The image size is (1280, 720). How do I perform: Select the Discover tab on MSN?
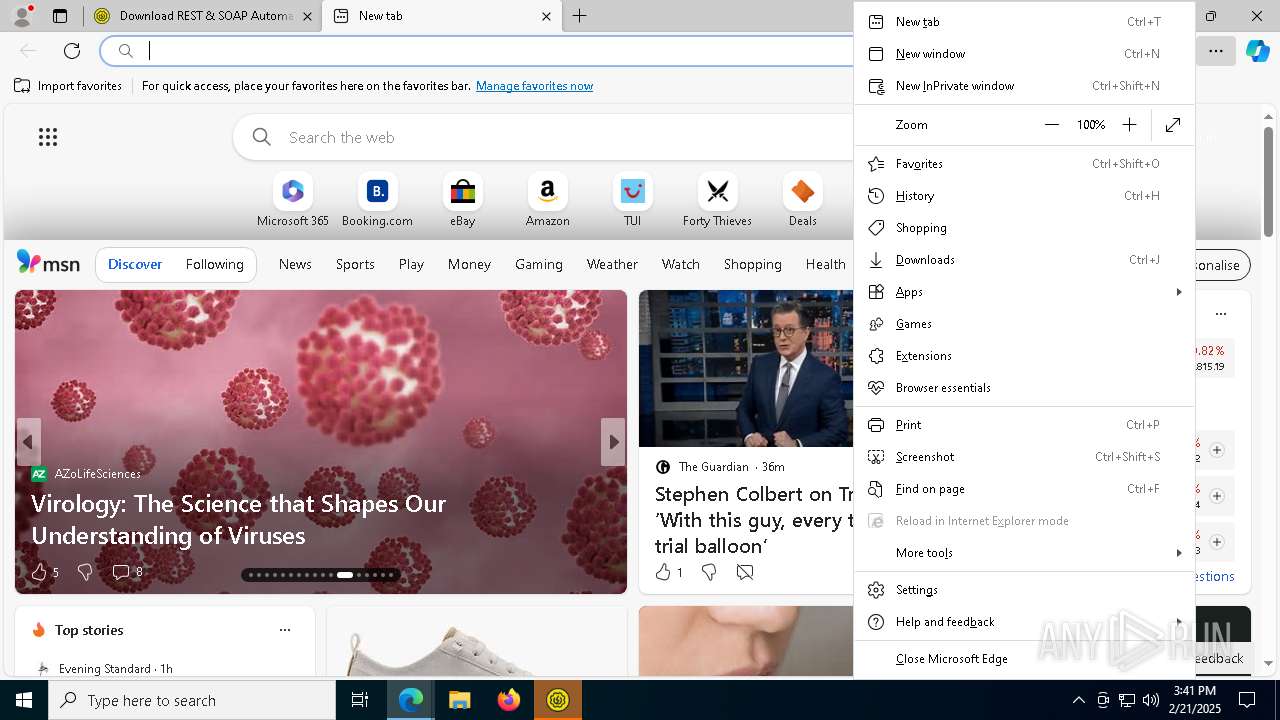(135, 264)
